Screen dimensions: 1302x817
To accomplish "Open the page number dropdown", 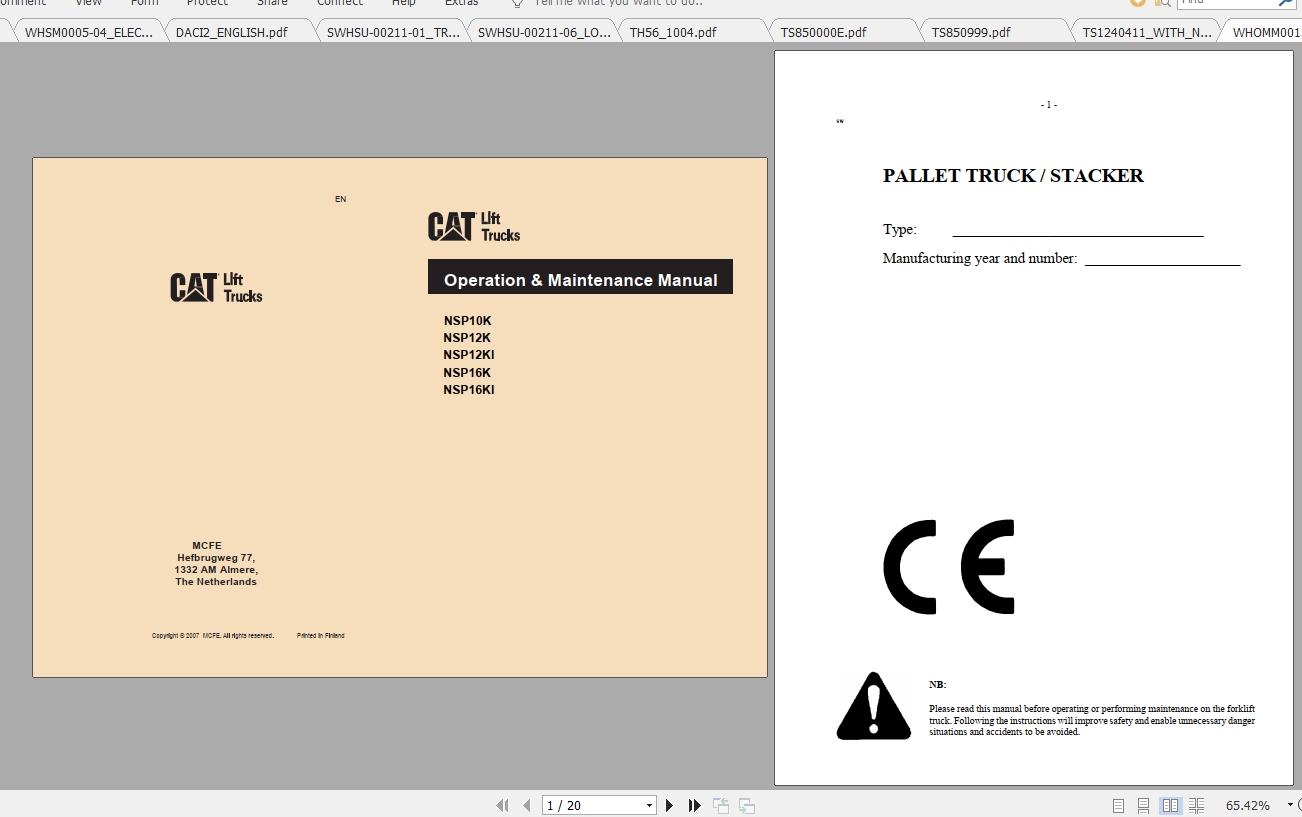I will 650,805.
